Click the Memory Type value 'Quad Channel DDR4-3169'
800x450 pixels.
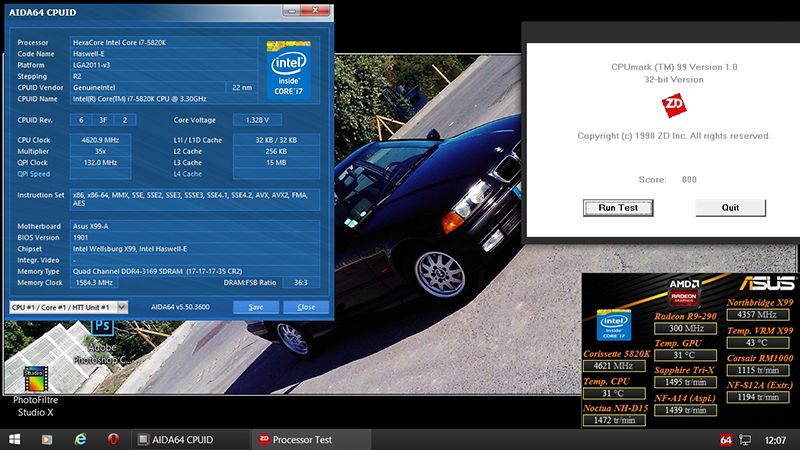point(194,271)
